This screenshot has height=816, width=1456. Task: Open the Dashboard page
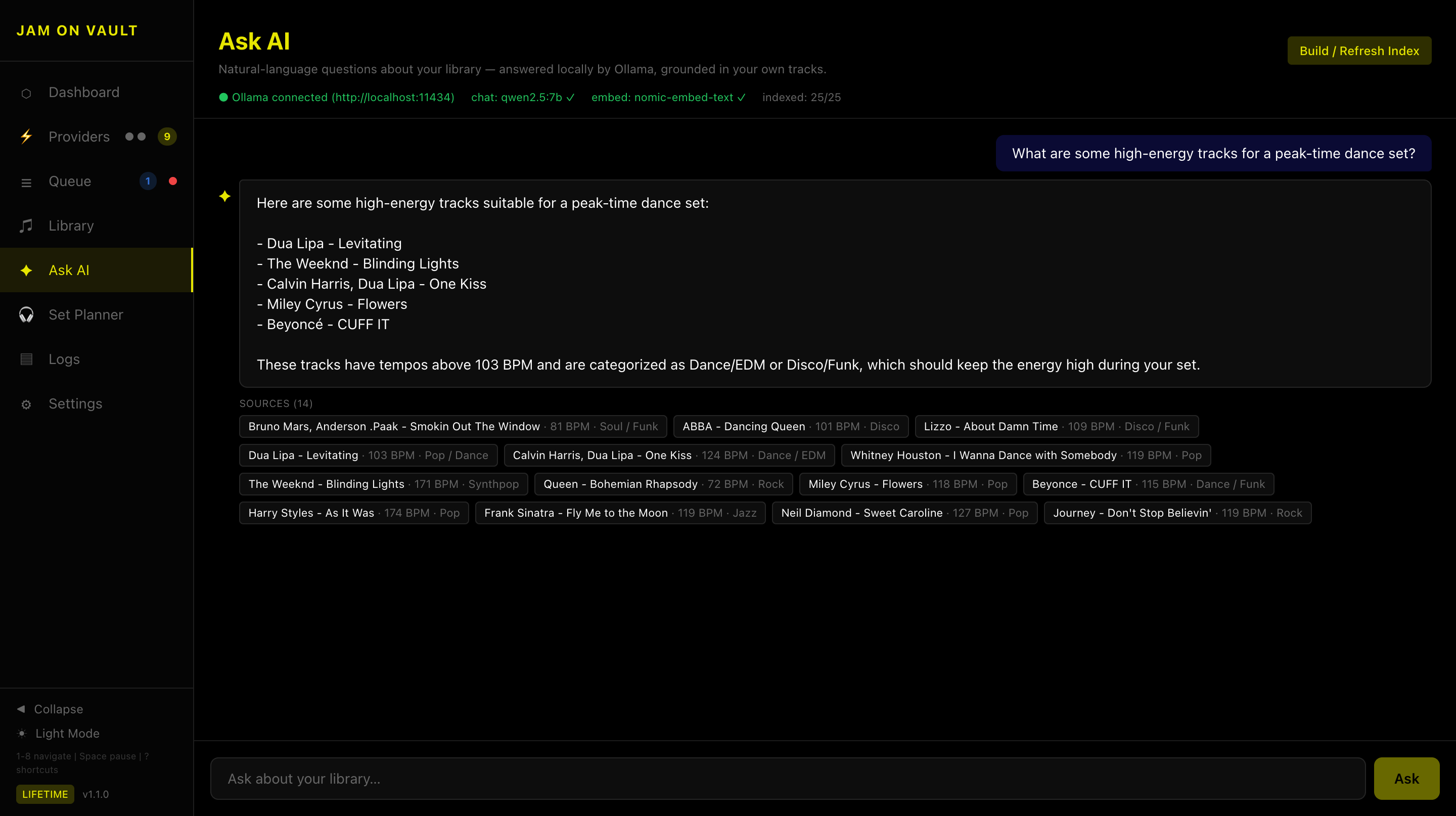coord(96,92)
